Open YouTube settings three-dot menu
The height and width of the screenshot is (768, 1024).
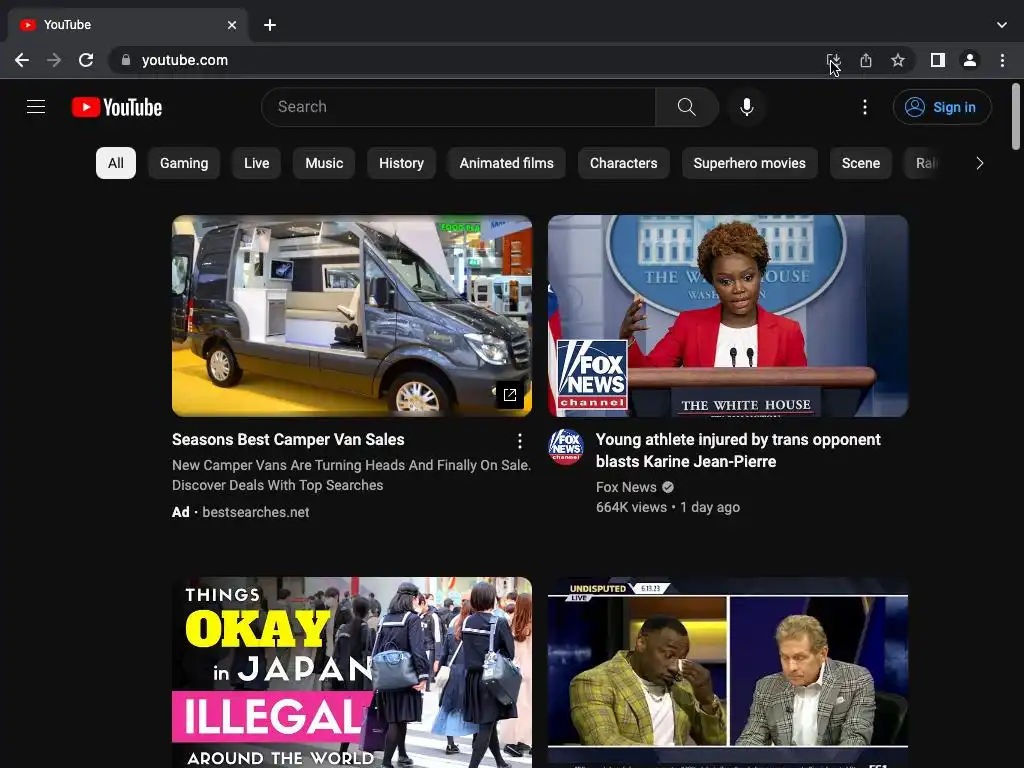(865, 107)
